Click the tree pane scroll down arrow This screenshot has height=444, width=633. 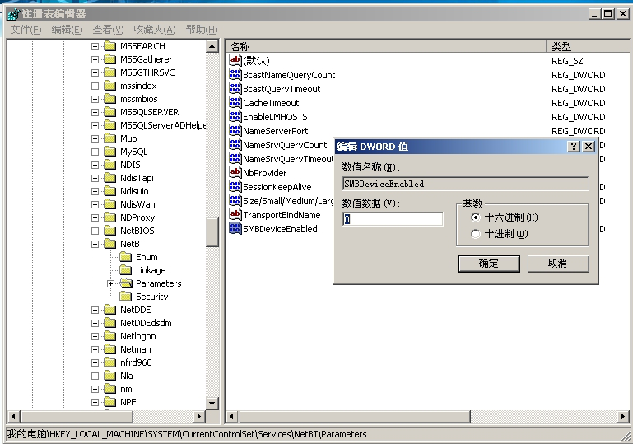coord(212,402)
